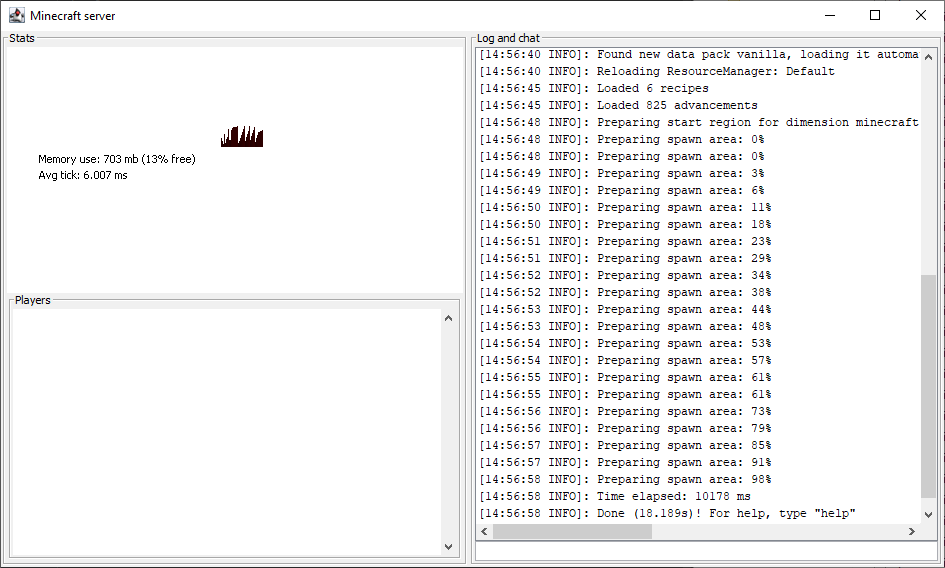Click the 'Preparing spawn area: 44%' log line
The height and width of the screenshot is (568, 945).
click(626, 309)
